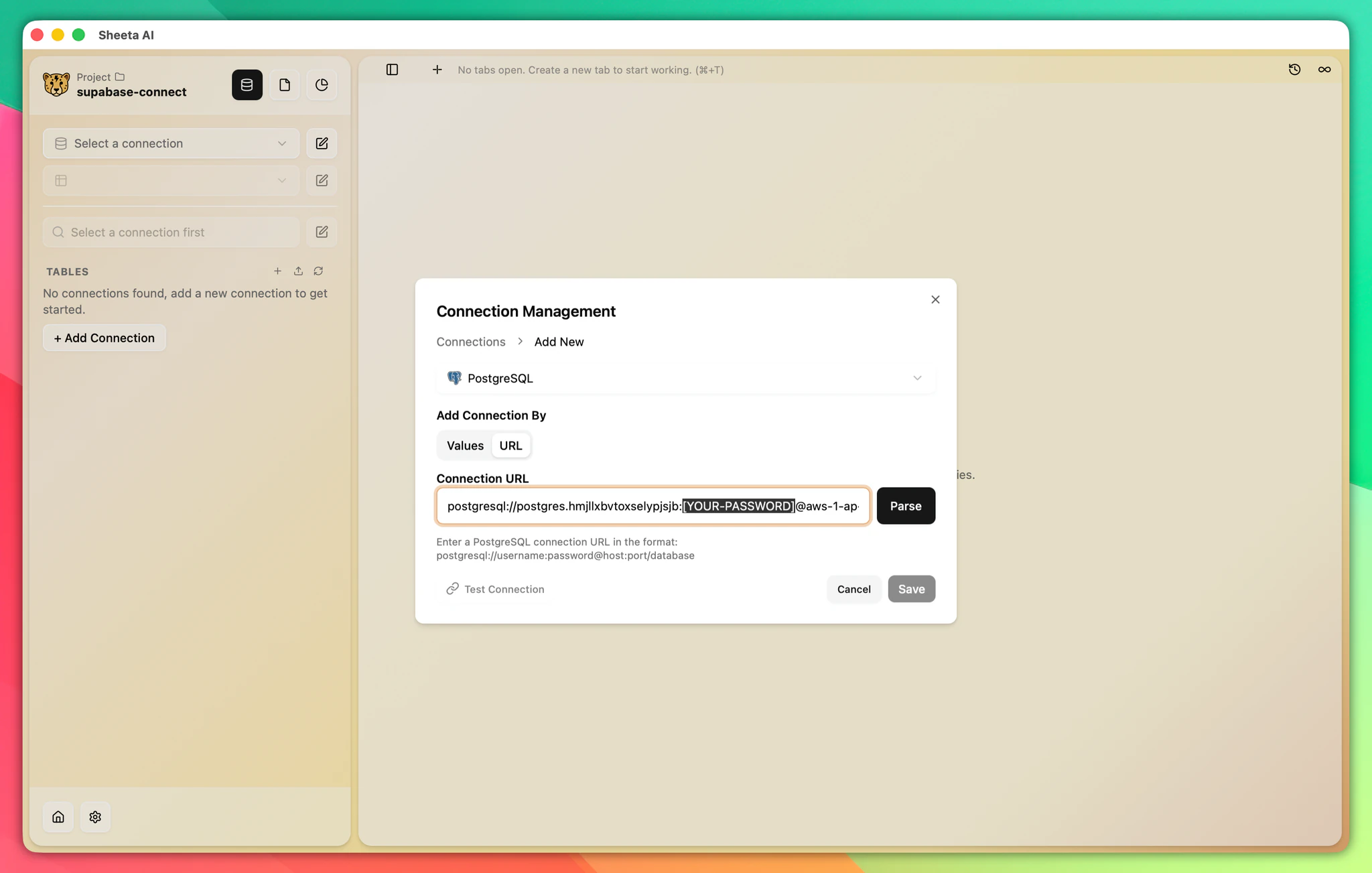The height and width of the screenshot is (873, 1372).
Task: Open the chart analytics icon in sidebar header
Action: click(x=322, y=85)
